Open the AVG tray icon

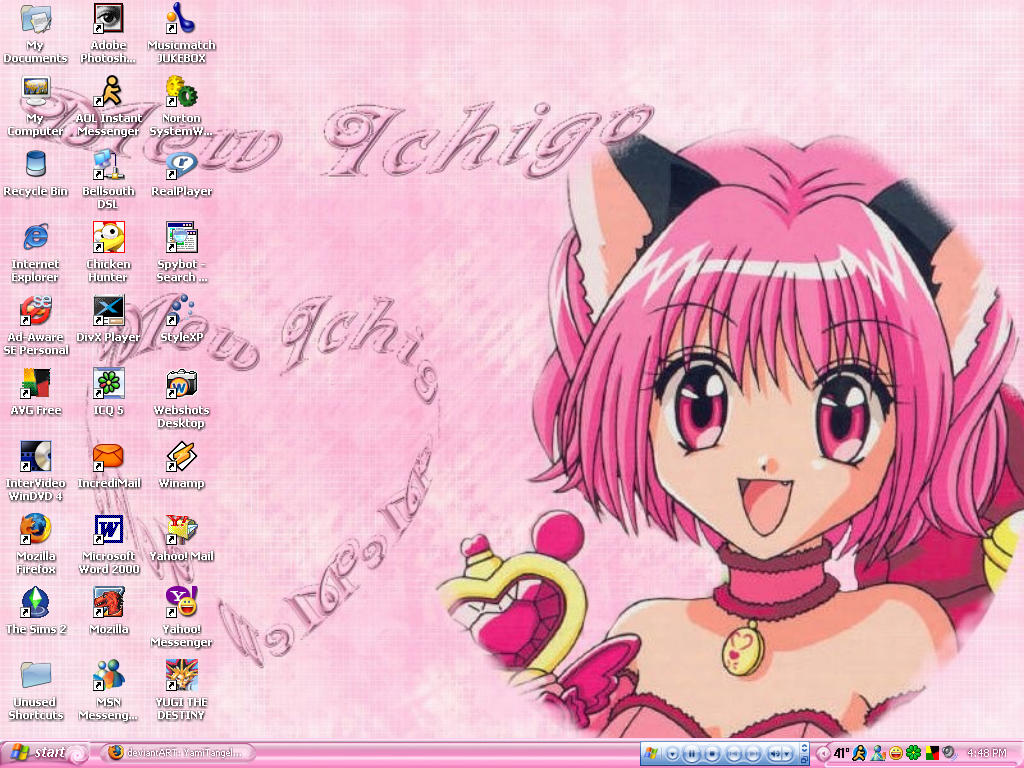(932, 753)
